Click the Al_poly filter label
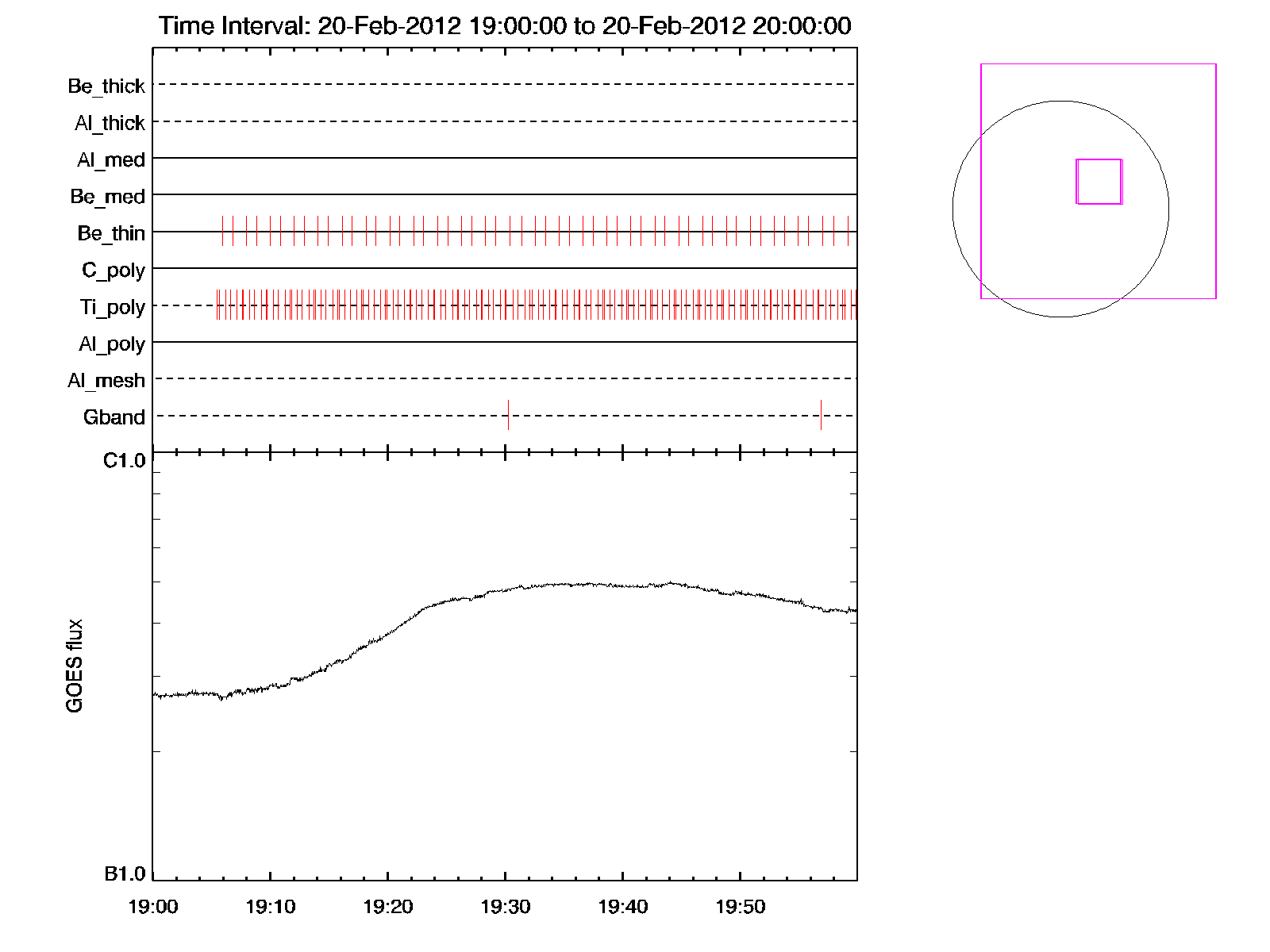1270x952 pixels. pos(112,344)
